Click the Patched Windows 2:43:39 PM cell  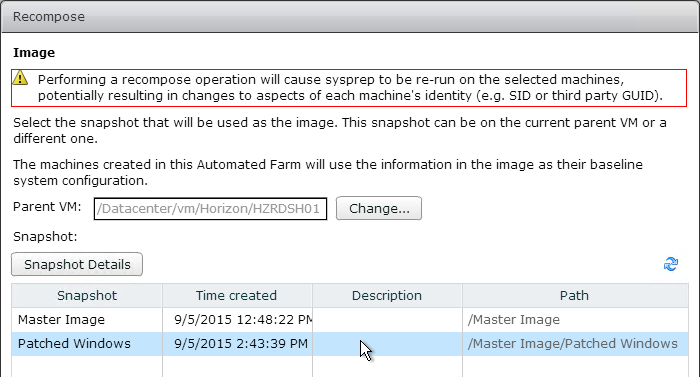(x=237, y=344)
